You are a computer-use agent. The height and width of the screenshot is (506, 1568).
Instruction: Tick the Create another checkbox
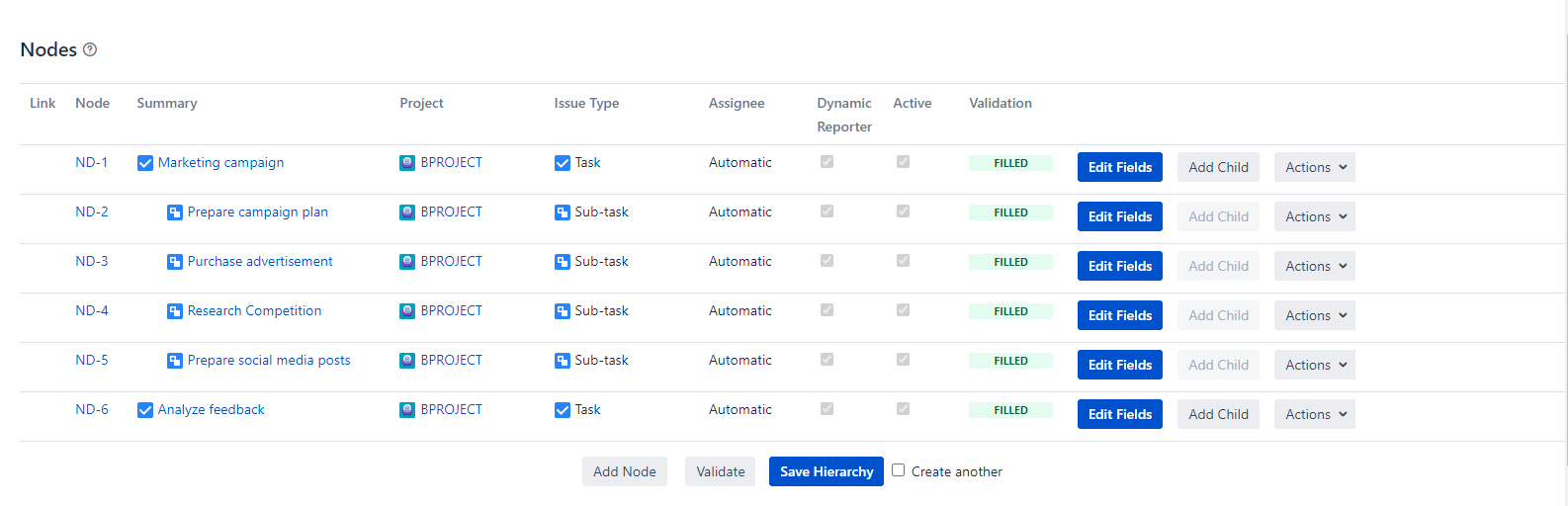click(898, 470)
